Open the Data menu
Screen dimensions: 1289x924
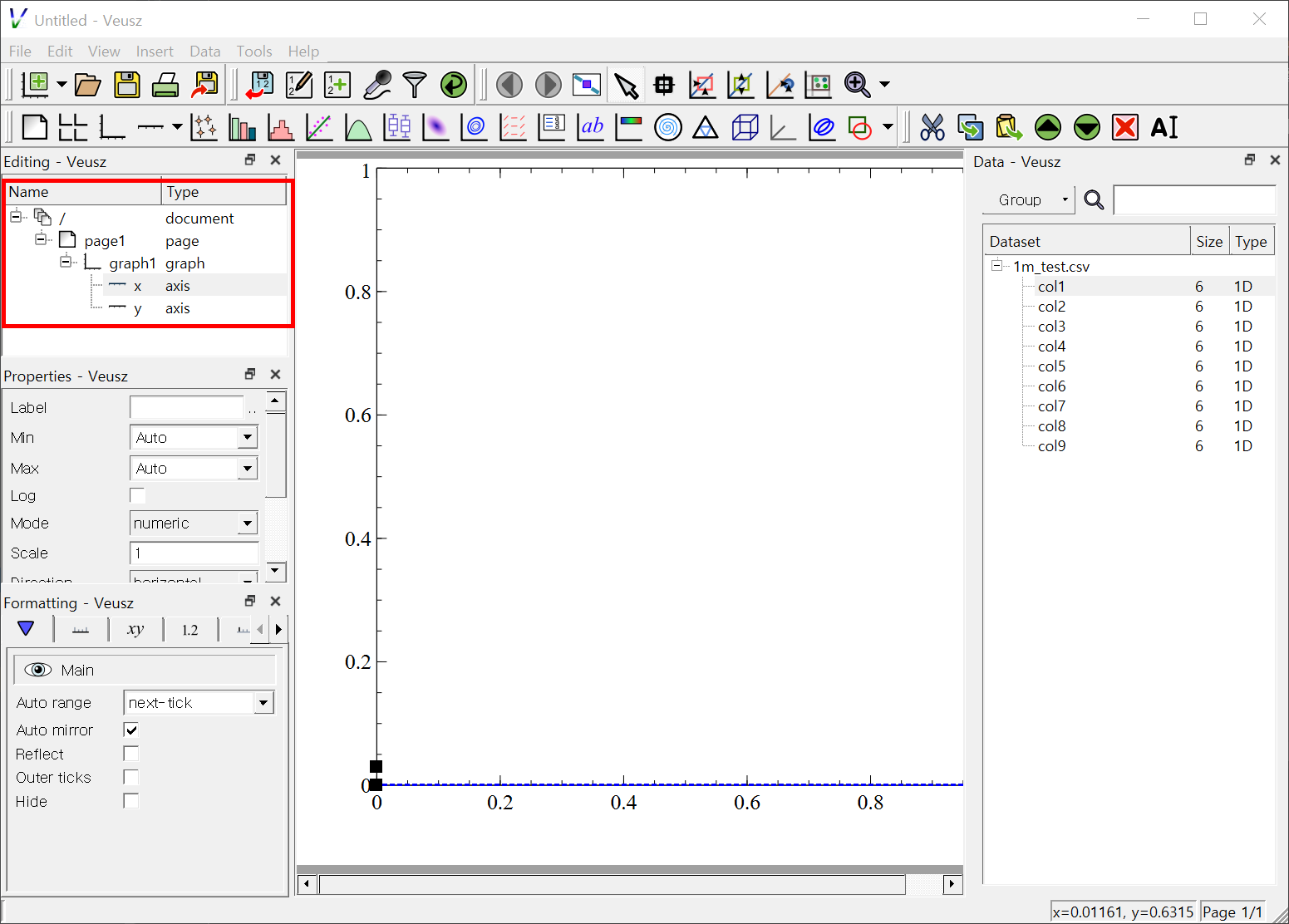point(205,52)
